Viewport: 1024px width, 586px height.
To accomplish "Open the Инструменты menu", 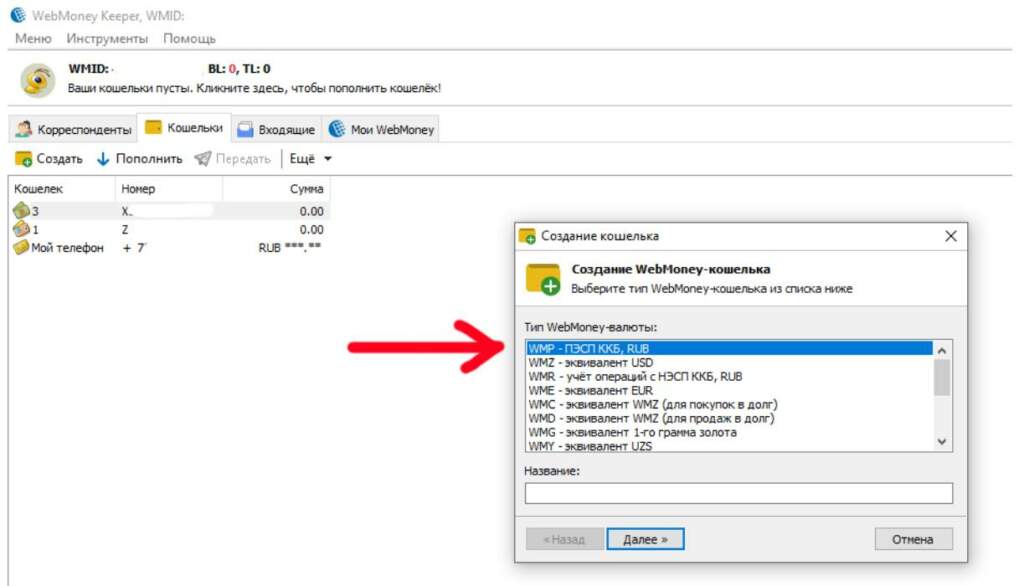I will point(107,38).
